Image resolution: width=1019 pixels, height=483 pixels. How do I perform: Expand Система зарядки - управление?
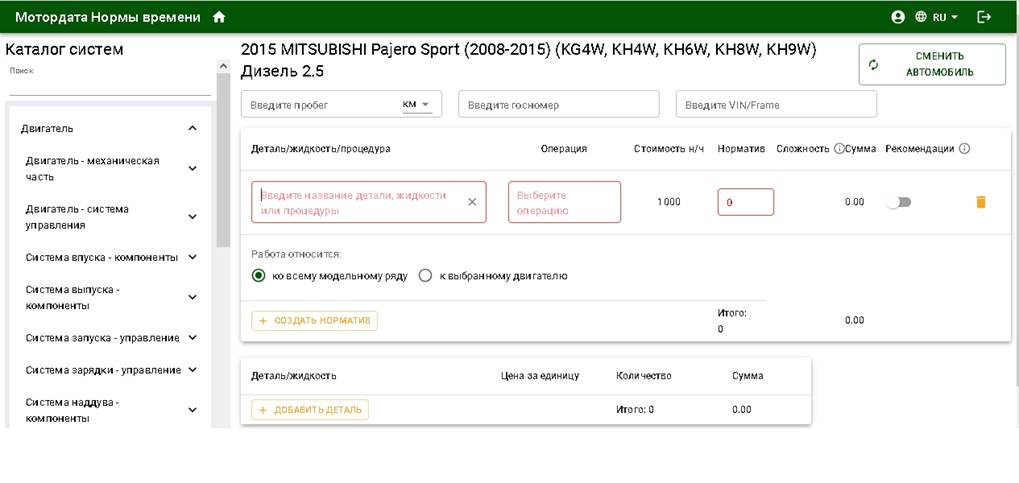192,370
